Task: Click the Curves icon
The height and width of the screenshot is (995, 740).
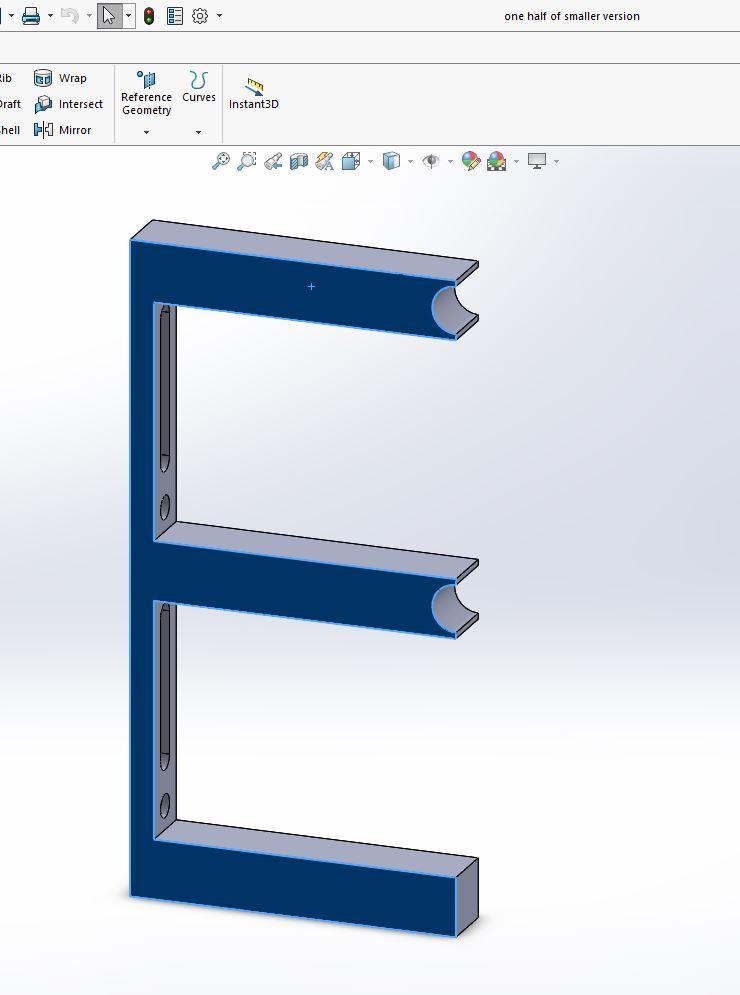Action: [x=199, y=79]
